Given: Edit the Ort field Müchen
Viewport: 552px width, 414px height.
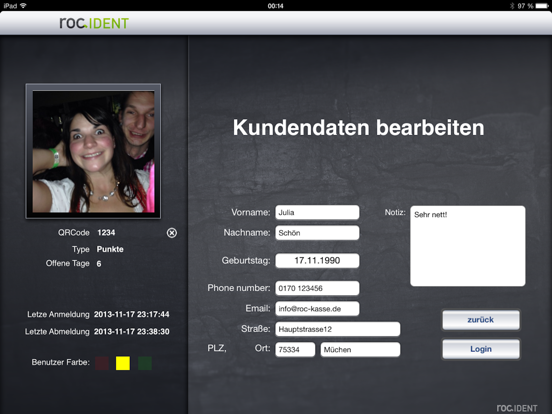Looking at the screenshot, I should 360,350.
